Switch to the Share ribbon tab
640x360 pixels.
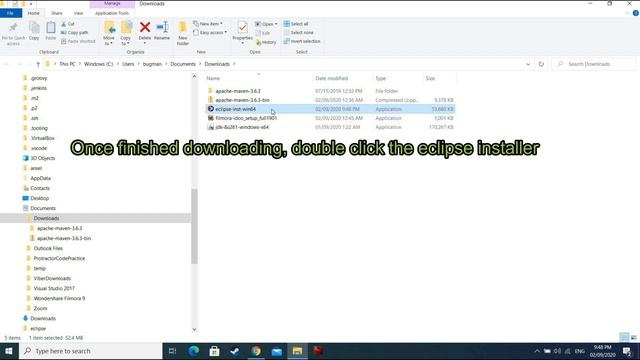coord(57,13)
